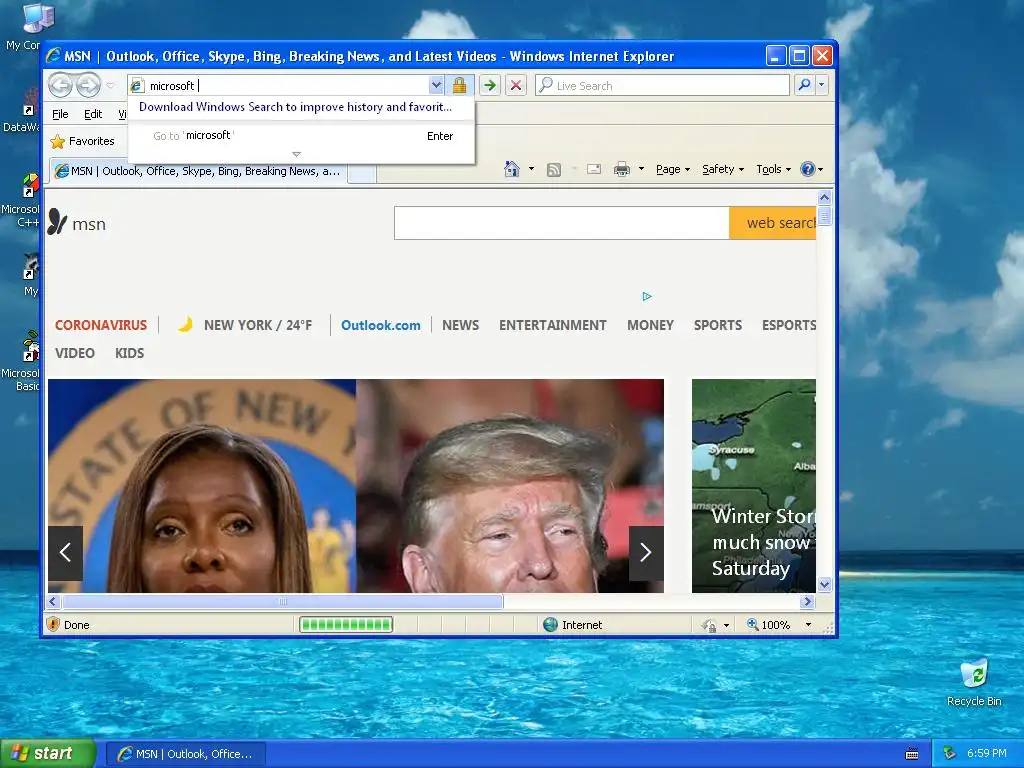Select Download Windows Search suggestion
Screen dimensions: 1024x768
(x=295, y=107)
